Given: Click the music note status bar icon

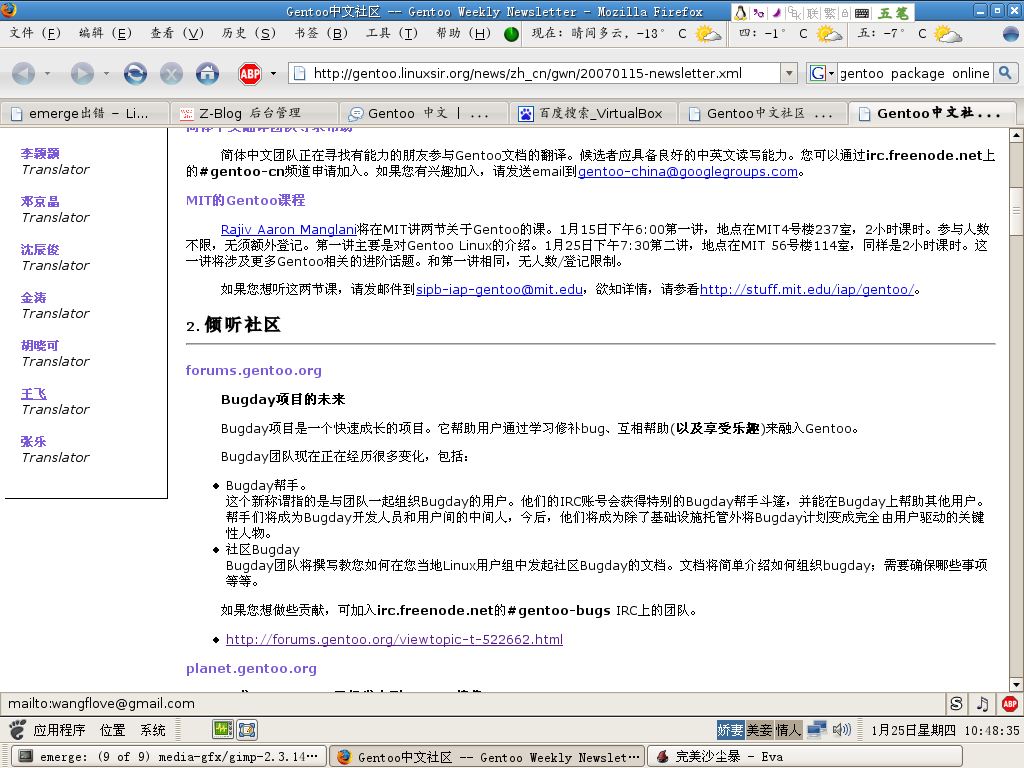Looking at the screenshot, I should point(983,703).
